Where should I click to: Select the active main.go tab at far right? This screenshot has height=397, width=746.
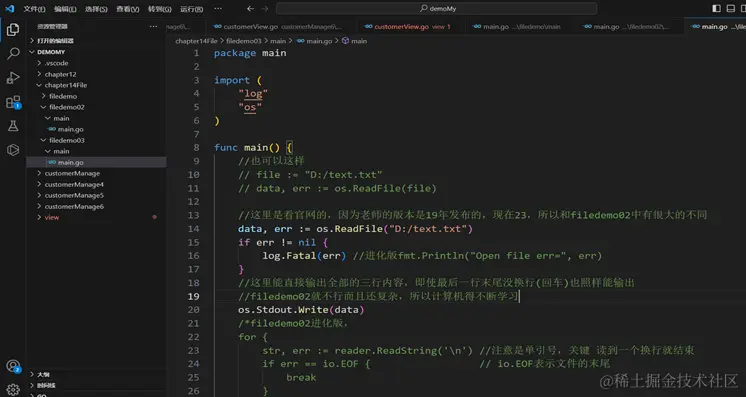715,27
